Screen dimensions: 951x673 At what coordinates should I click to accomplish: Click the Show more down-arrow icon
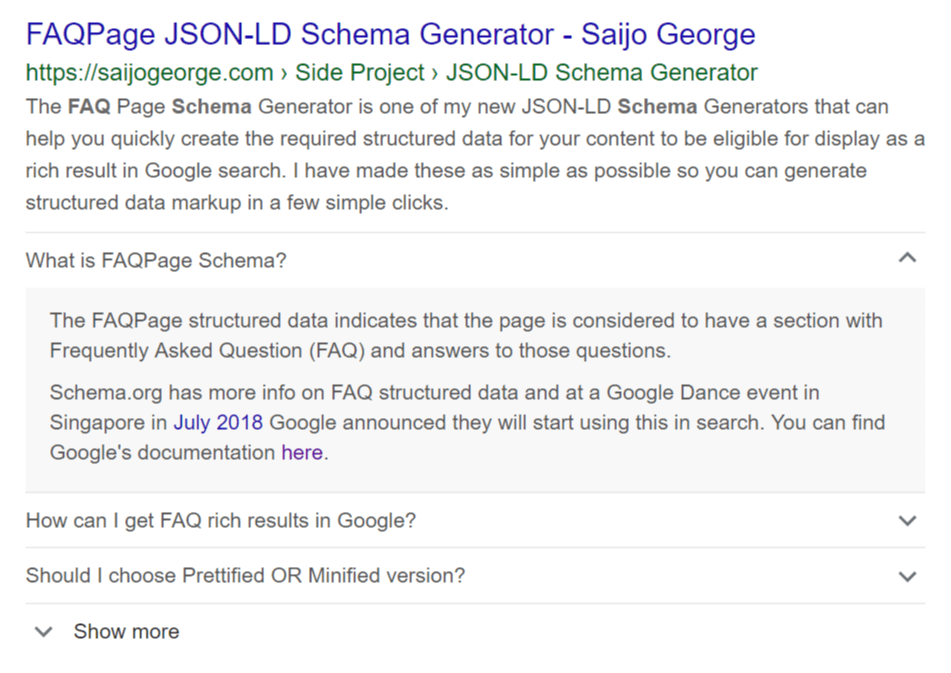click(x=44, y=632)
